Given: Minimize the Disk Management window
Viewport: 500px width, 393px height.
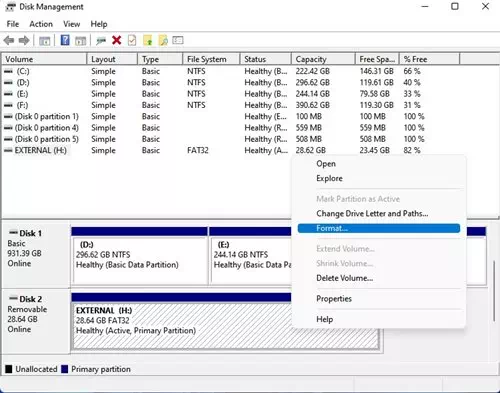Looking at the screenshot, I should click(425, 6).
